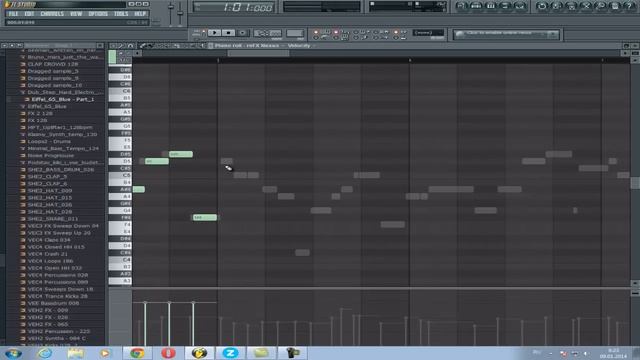Viewport: 640px width, 360px height.
Task: Open the HELP menu
Action: tap(140, 14)
